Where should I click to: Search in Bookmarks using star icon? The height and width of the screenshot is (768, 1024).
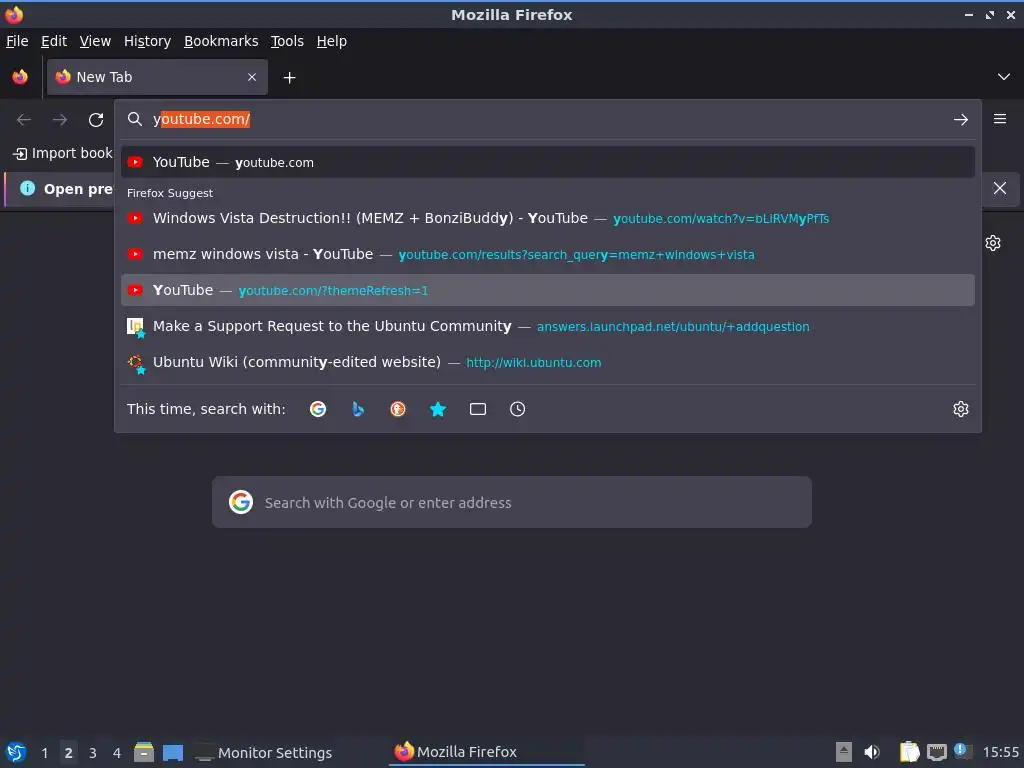coord(438,409)
